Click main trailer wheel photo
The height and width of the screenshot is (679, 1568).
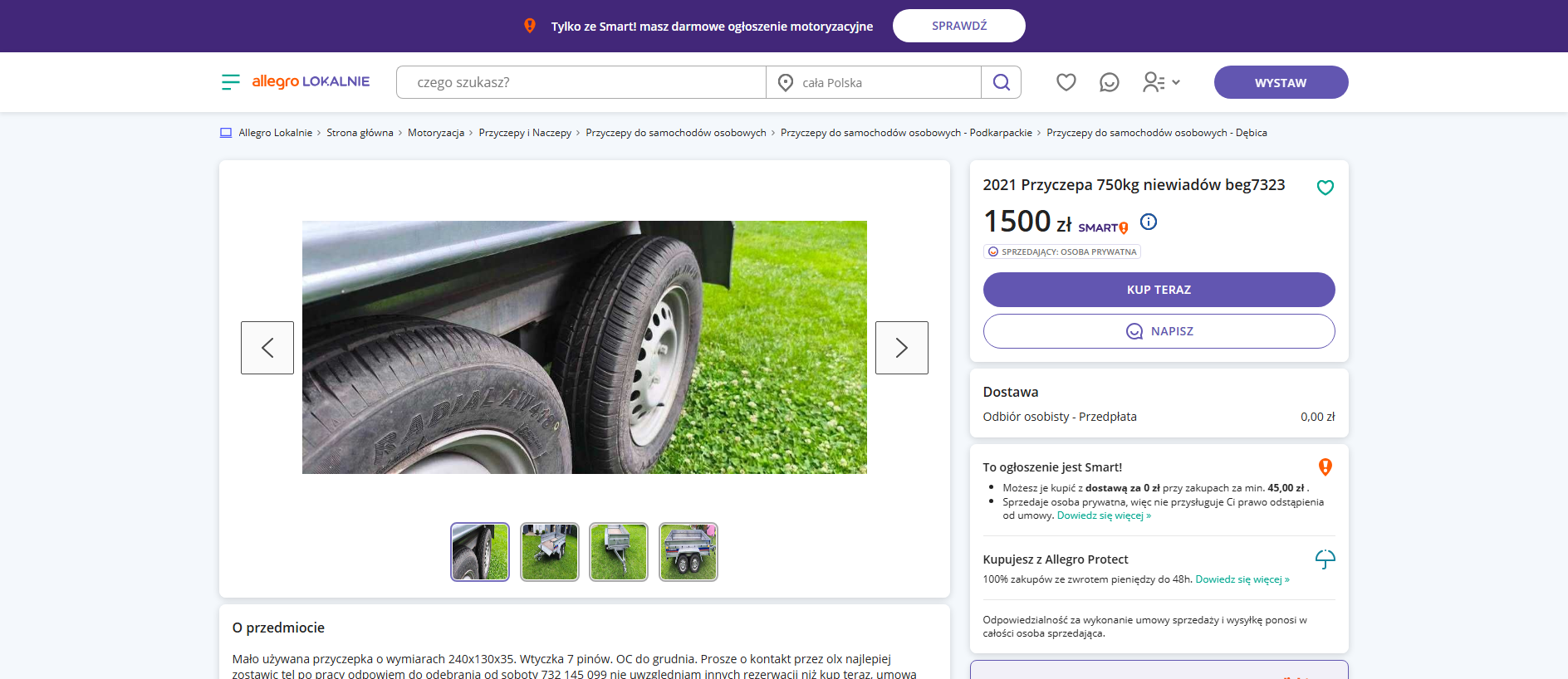click(585, 347)
